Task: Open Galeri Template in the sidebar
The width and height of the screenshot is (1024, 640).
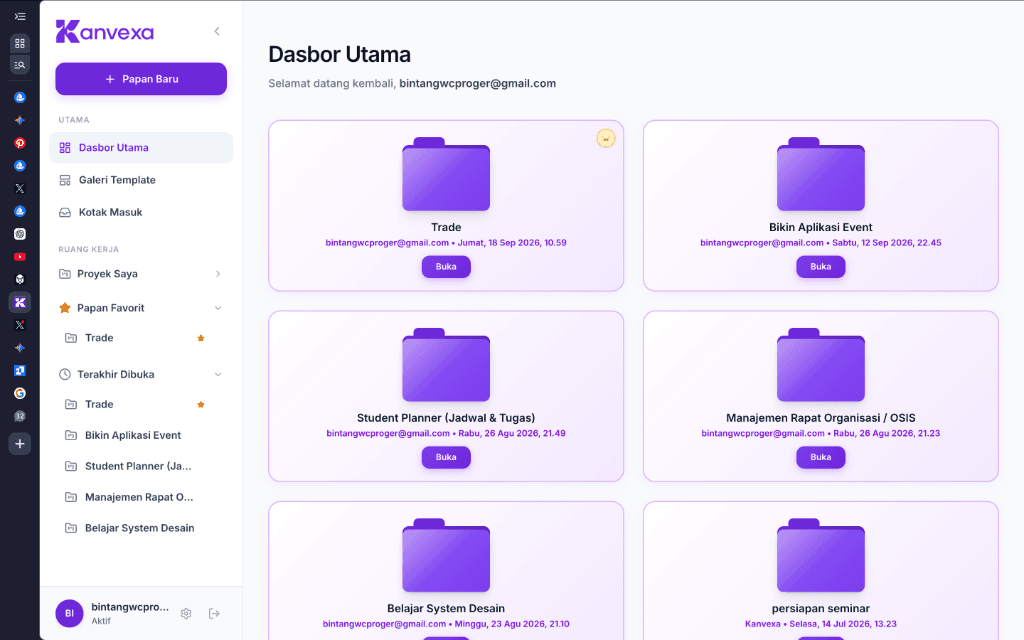Action: click(141, 180)
